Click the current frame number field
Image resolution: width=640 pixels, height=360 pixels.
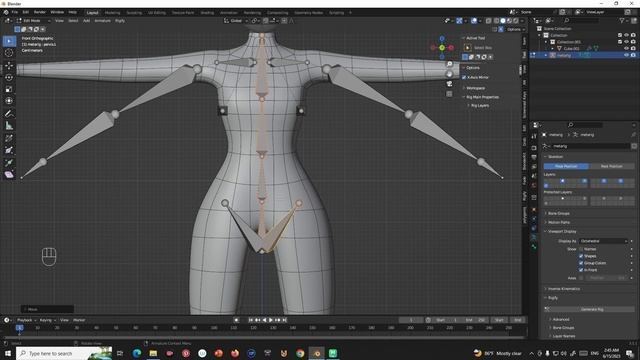click(x=411, y=320)
